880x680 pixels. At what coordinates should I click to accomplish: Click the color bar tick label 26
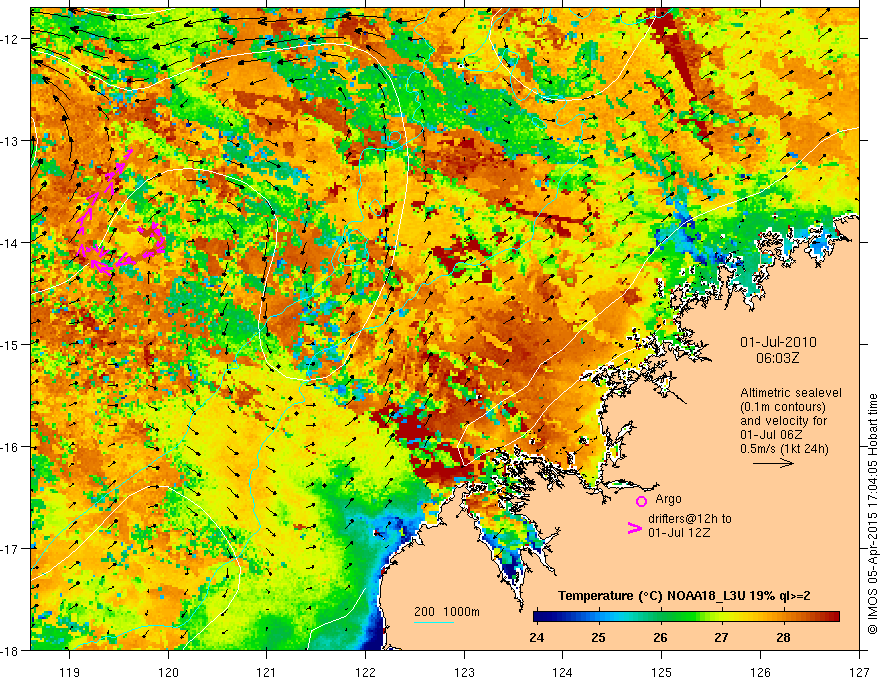[660, 637]
